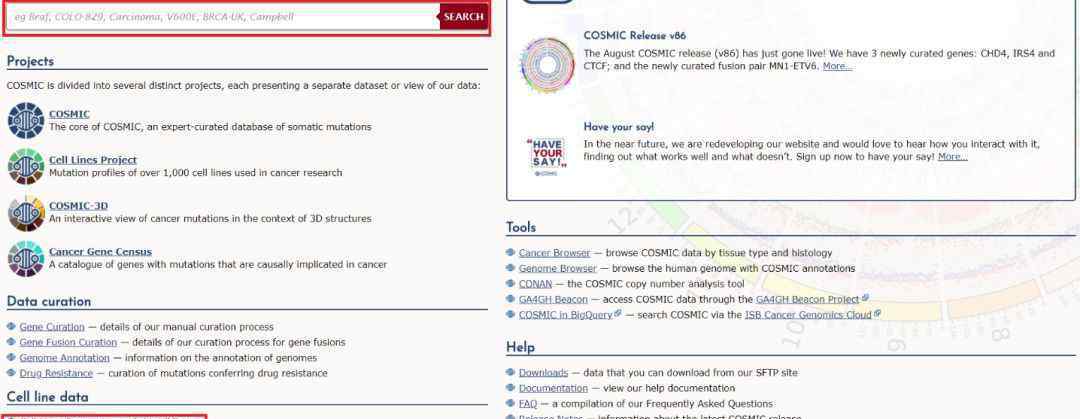Open the Documentation help link
The width and height of the screenshot is (1080, 419).
pos(553,388)
